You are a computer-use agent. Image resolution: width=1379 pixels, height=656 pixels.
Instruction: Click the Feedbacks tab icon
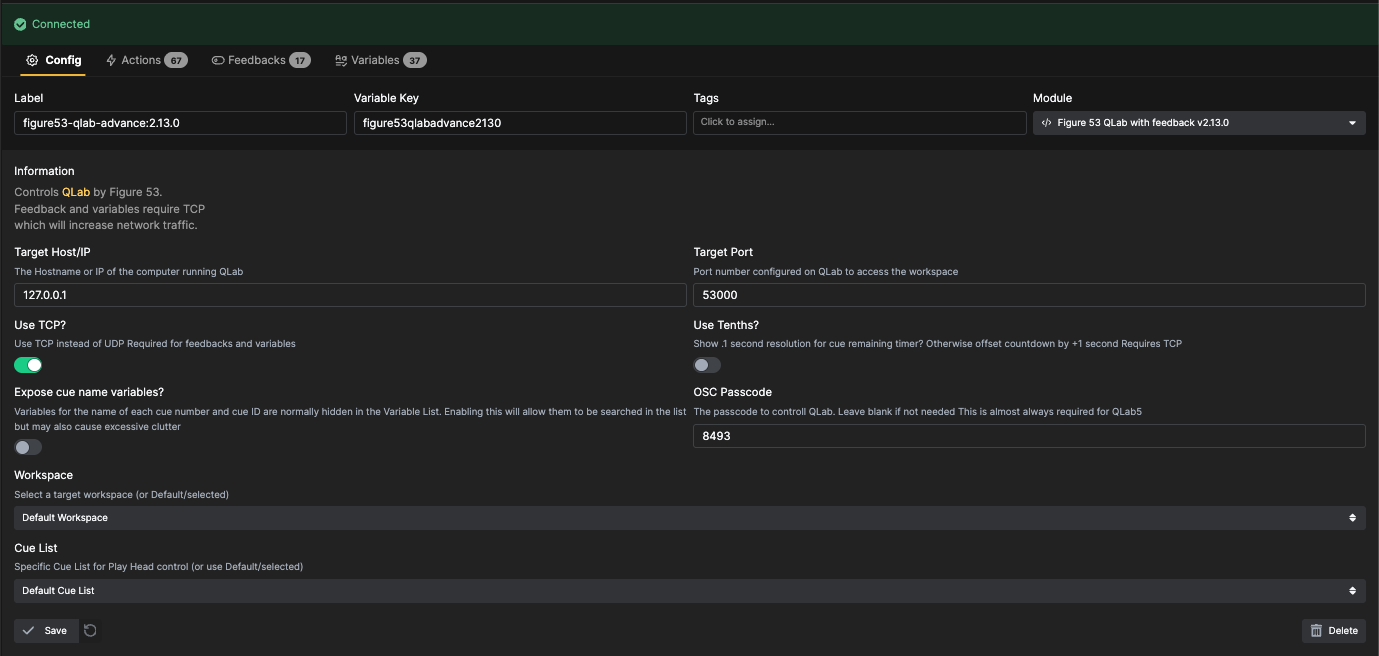218,60
